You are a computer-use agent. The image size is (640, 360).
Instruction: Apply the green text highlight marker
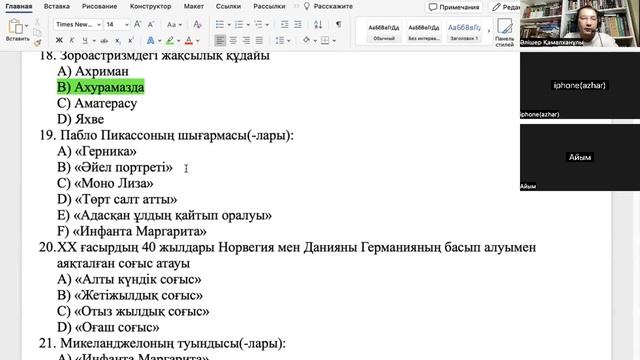click(170, 40)
